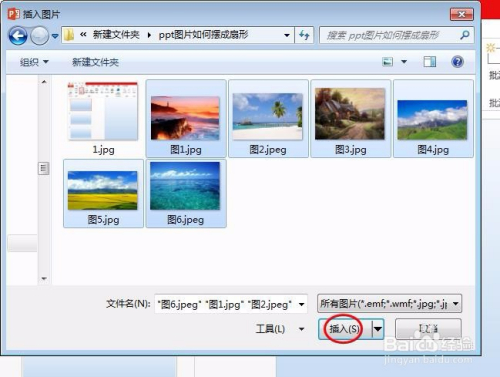500x377 pixels.
Task: Open address bar history dropdown
Action: (287, 35)
